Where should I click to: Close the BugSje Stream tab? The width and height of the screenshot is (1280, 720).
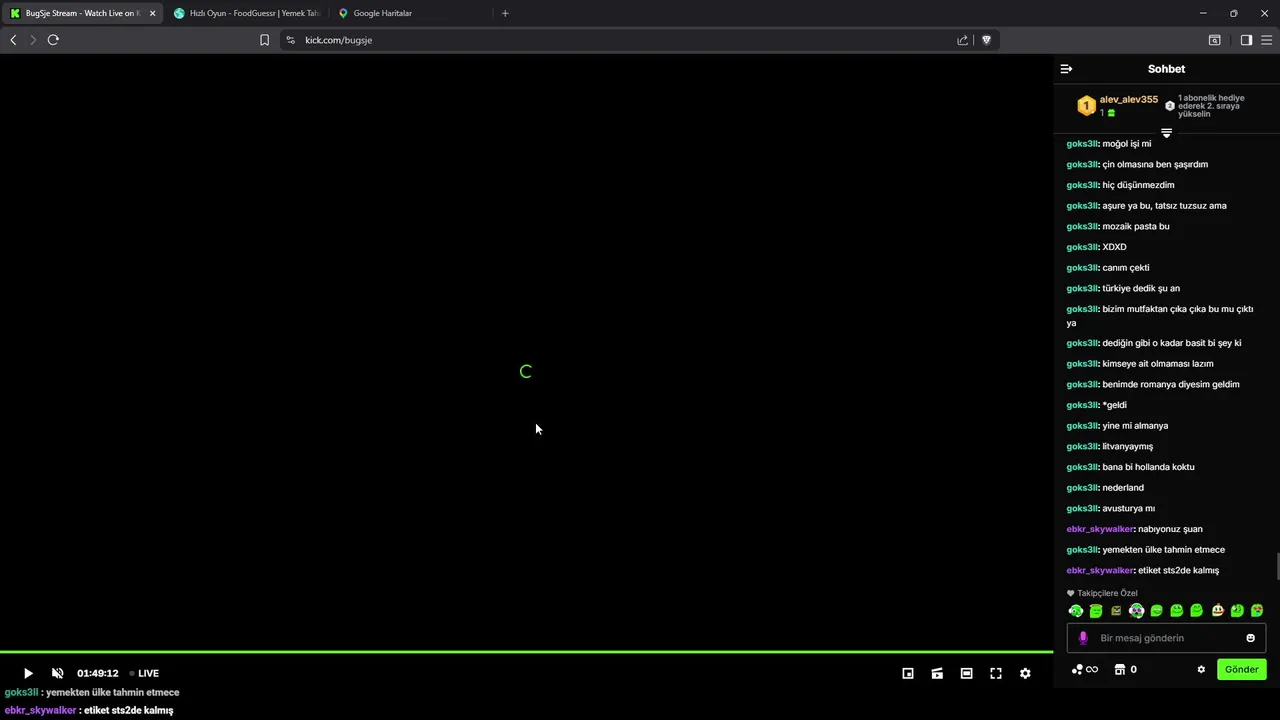pos(152,13)
